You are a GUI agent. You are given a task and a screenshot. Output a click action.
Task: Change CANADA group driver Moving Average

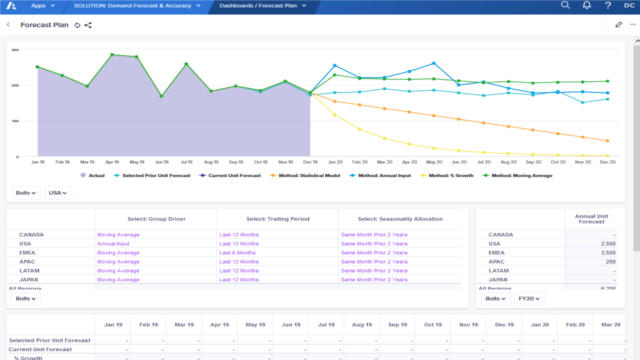point(118,235)
